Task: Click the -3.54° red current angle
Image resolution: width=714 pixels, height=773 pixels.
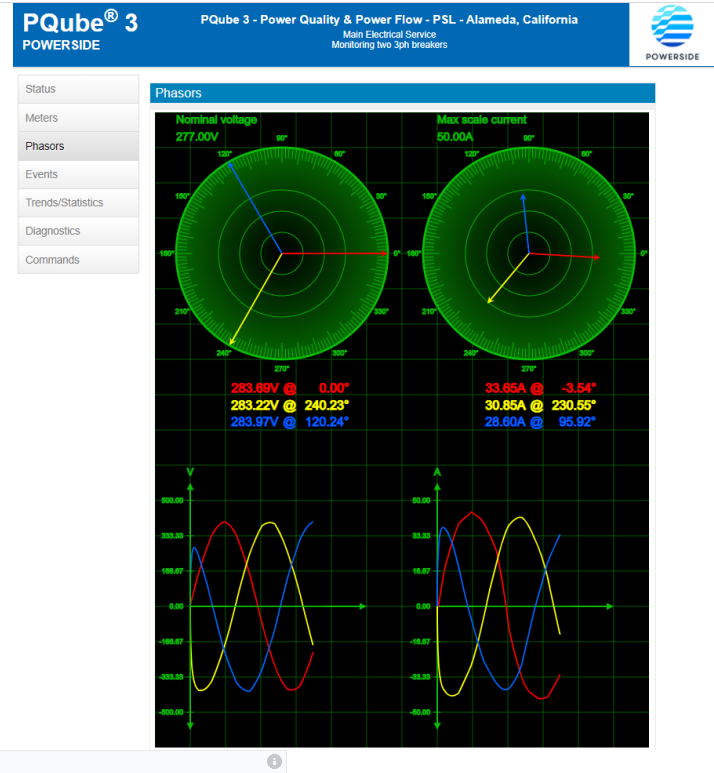Action: [x=579, y=388]
